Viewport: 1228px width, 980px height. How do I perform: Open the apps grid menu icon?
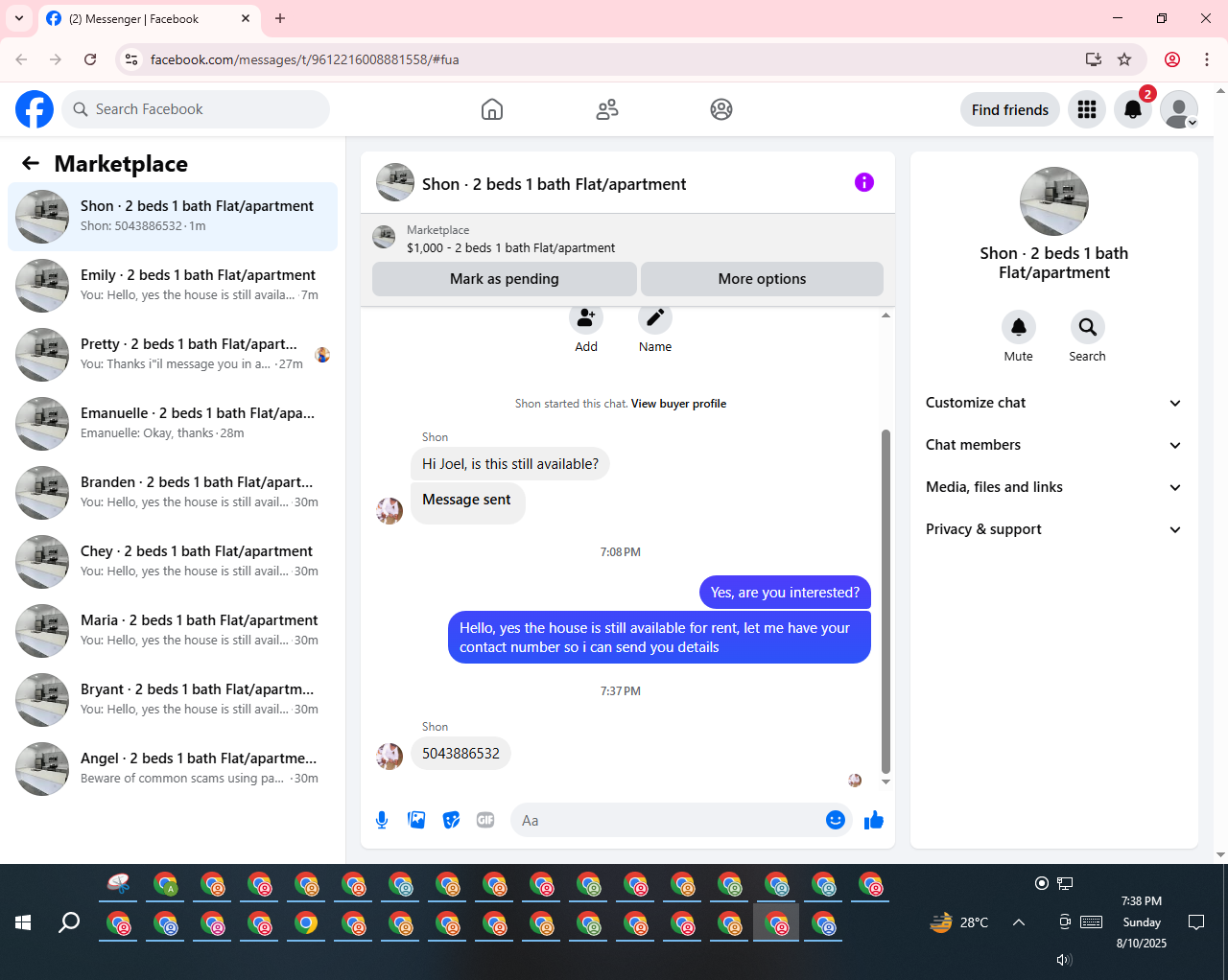(1087, 109)
